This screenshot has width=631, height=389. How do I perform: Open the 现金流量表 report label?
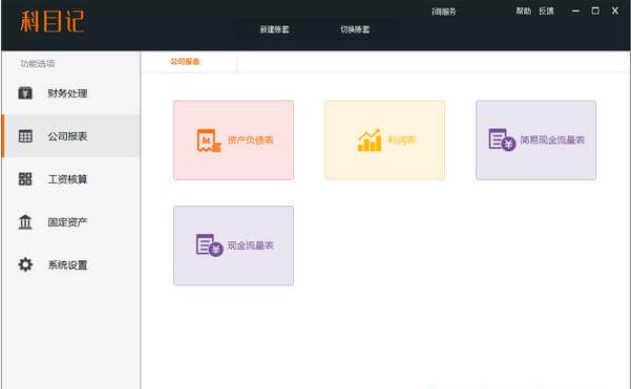point(251,245)
